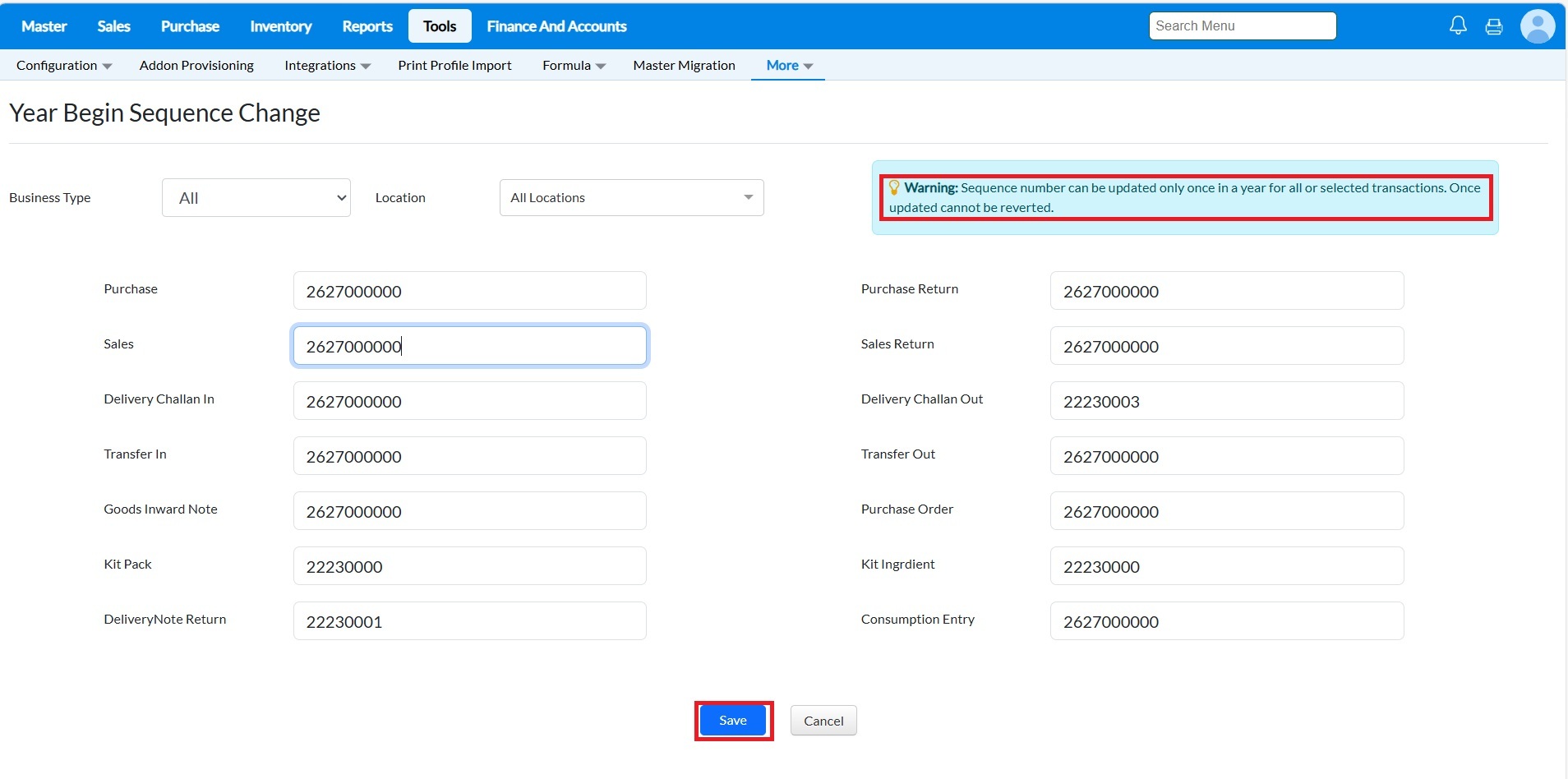This screenshot has height=779, width=1568.
Task: Expand the Configuration submenu
Action: (x=64, y=66)
